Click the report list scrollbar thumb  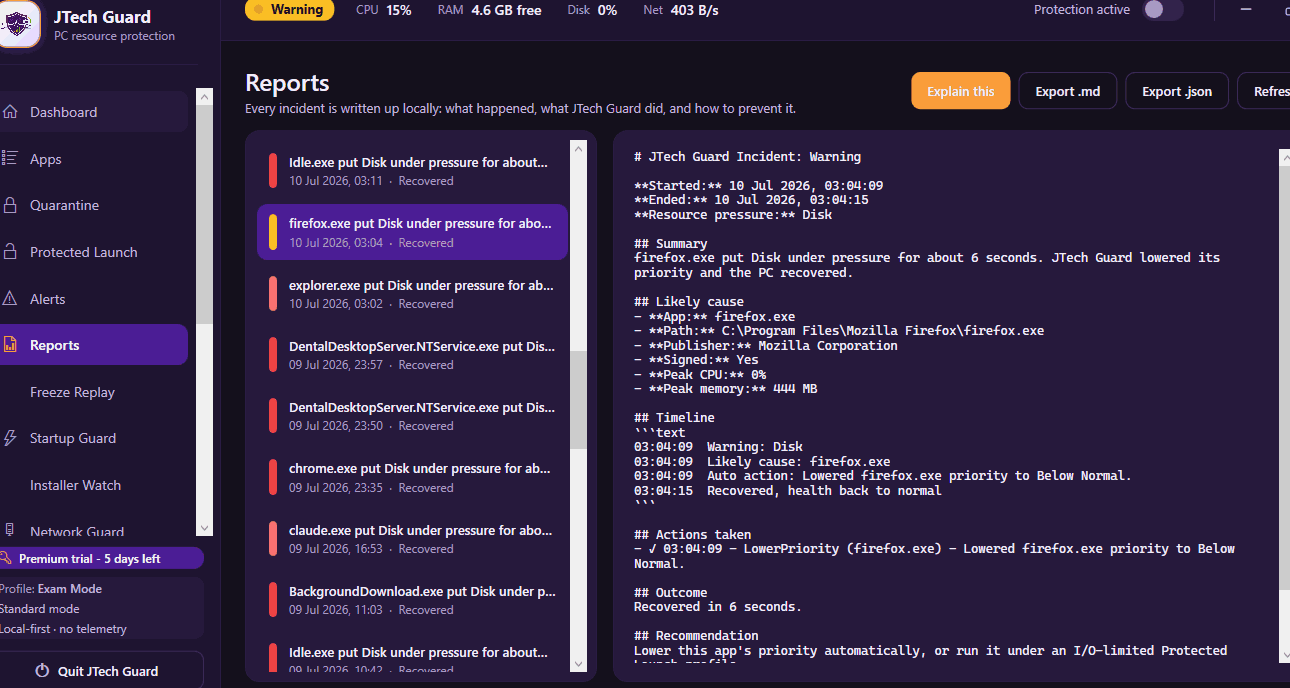click(x=578, y=399)
